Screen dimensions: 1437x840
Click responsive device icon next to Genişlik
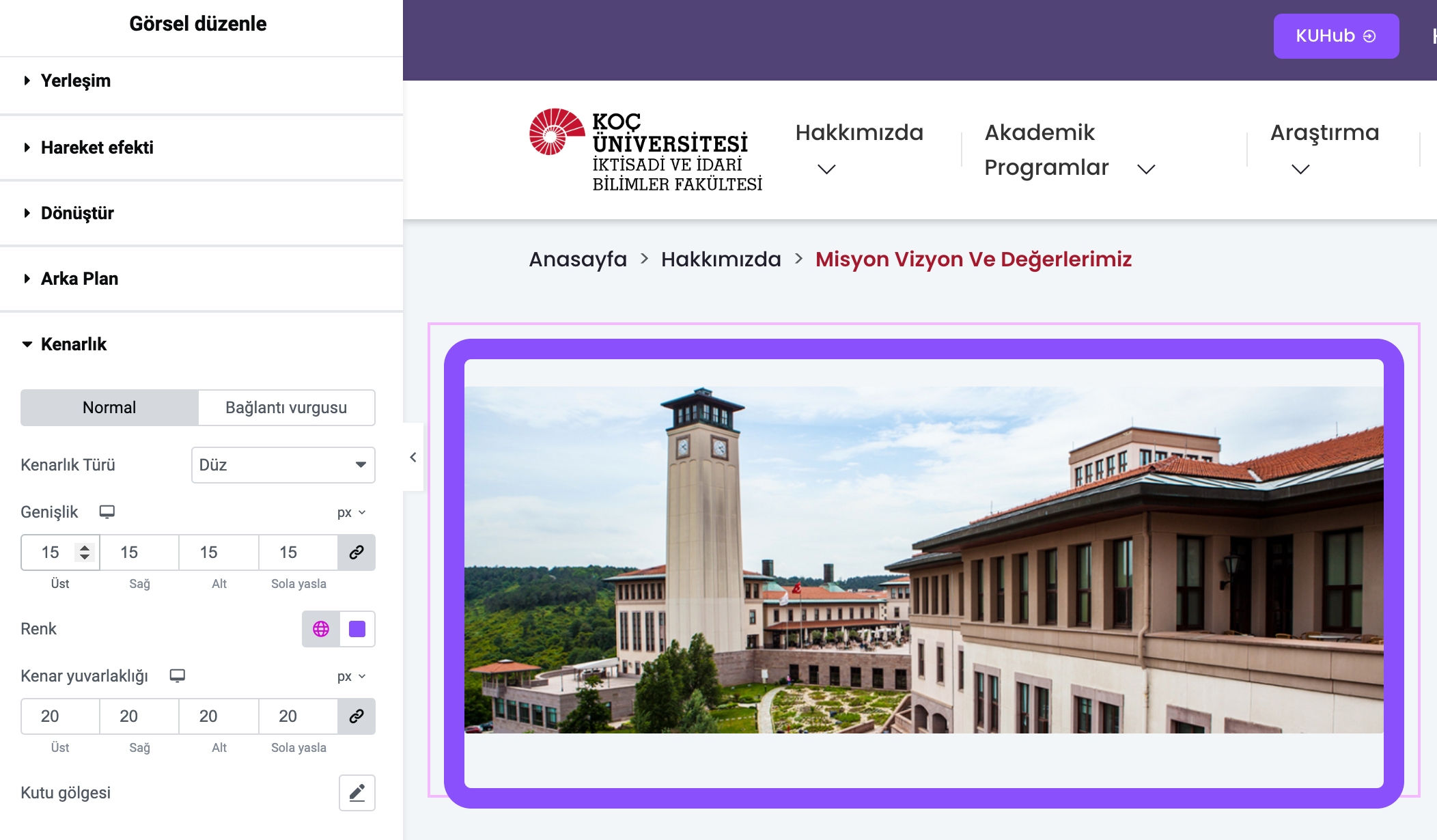pyautogui.click(x=107, y=512)
